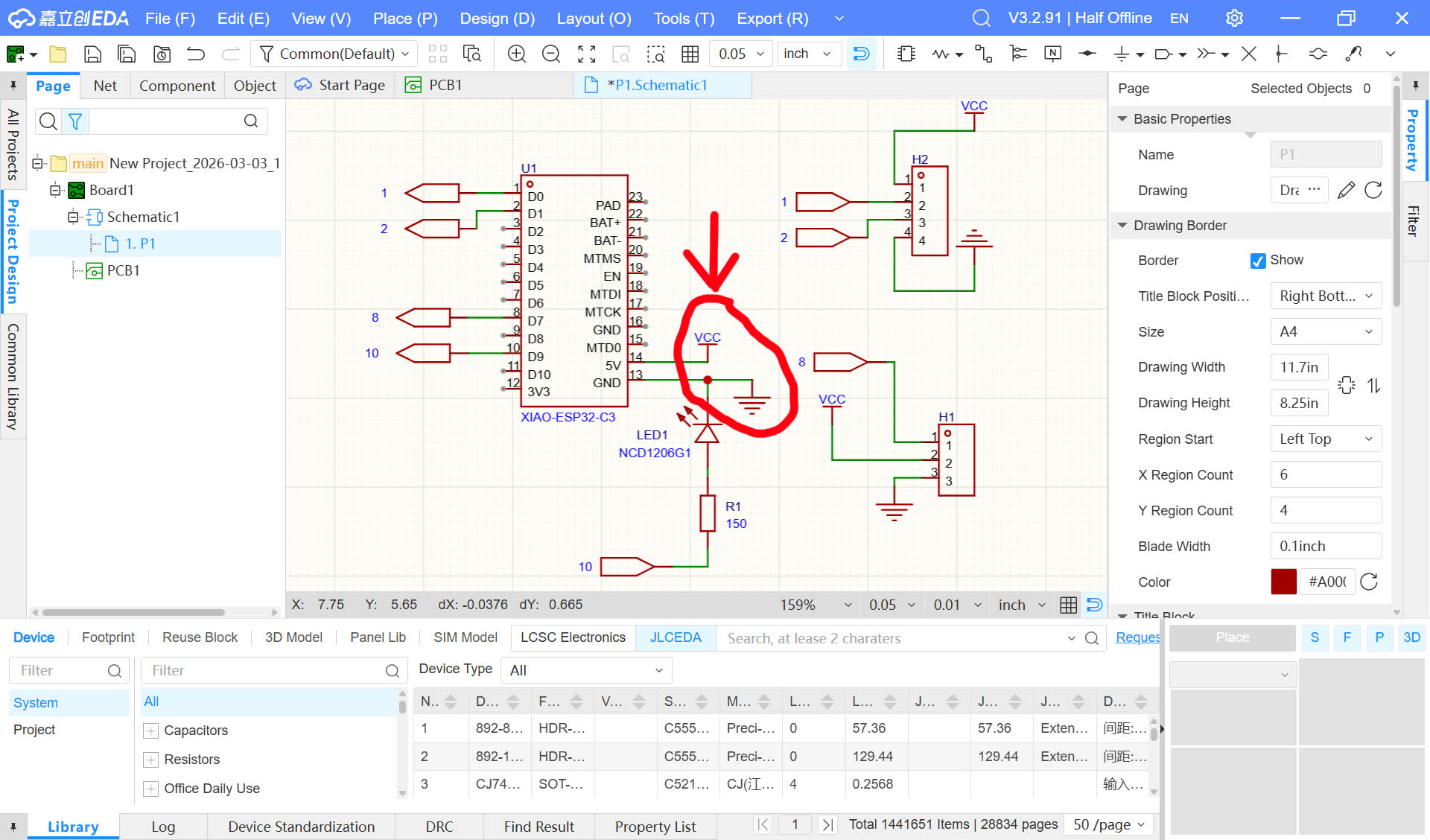This screenshot has height=840, width=1430.
Task: Click the Zoom In magnifier icon
Action: (516, 54)
